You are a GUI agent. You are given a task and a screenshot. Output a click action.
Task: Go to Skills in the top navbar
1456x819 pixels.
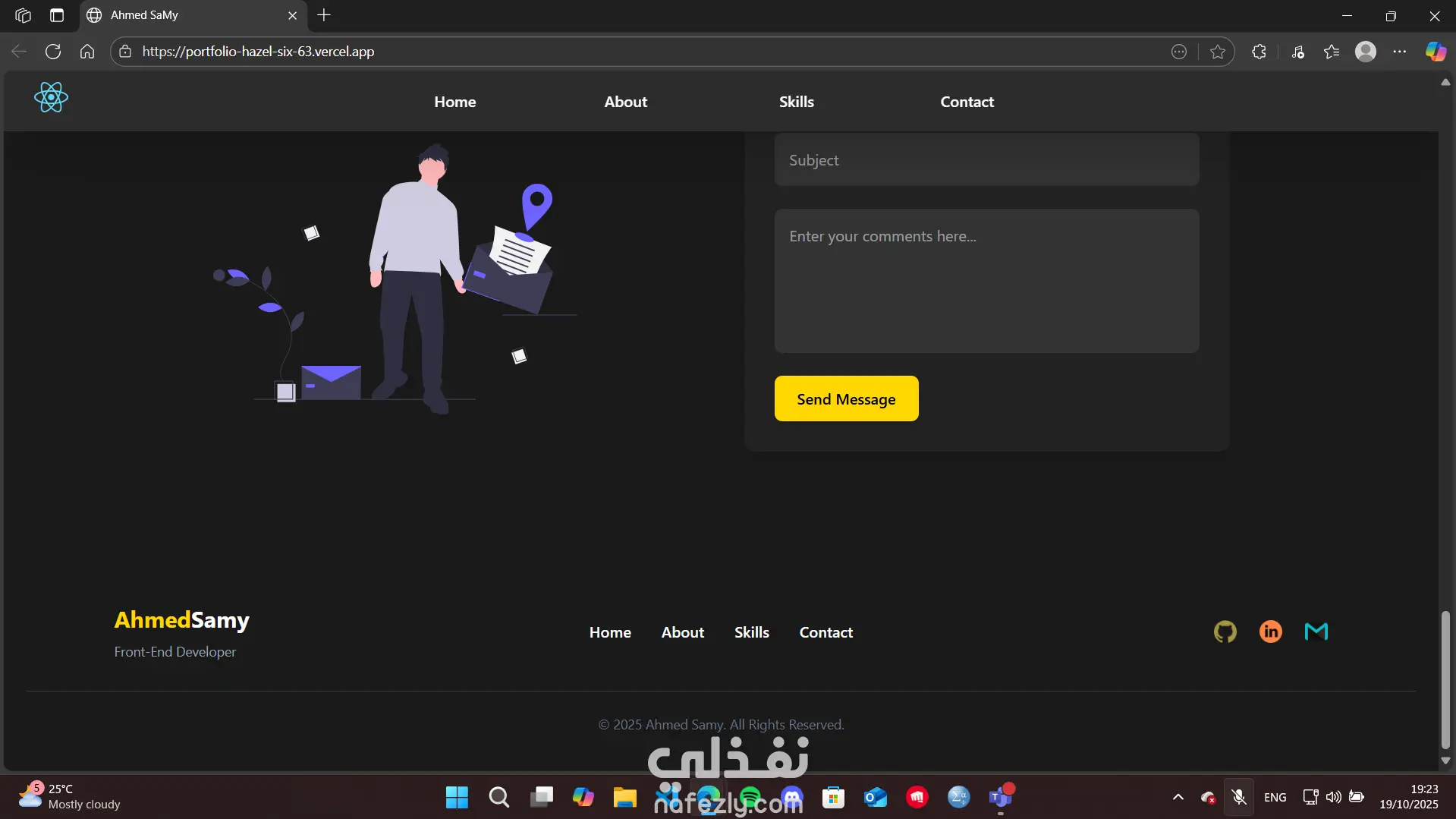point(797,102)
